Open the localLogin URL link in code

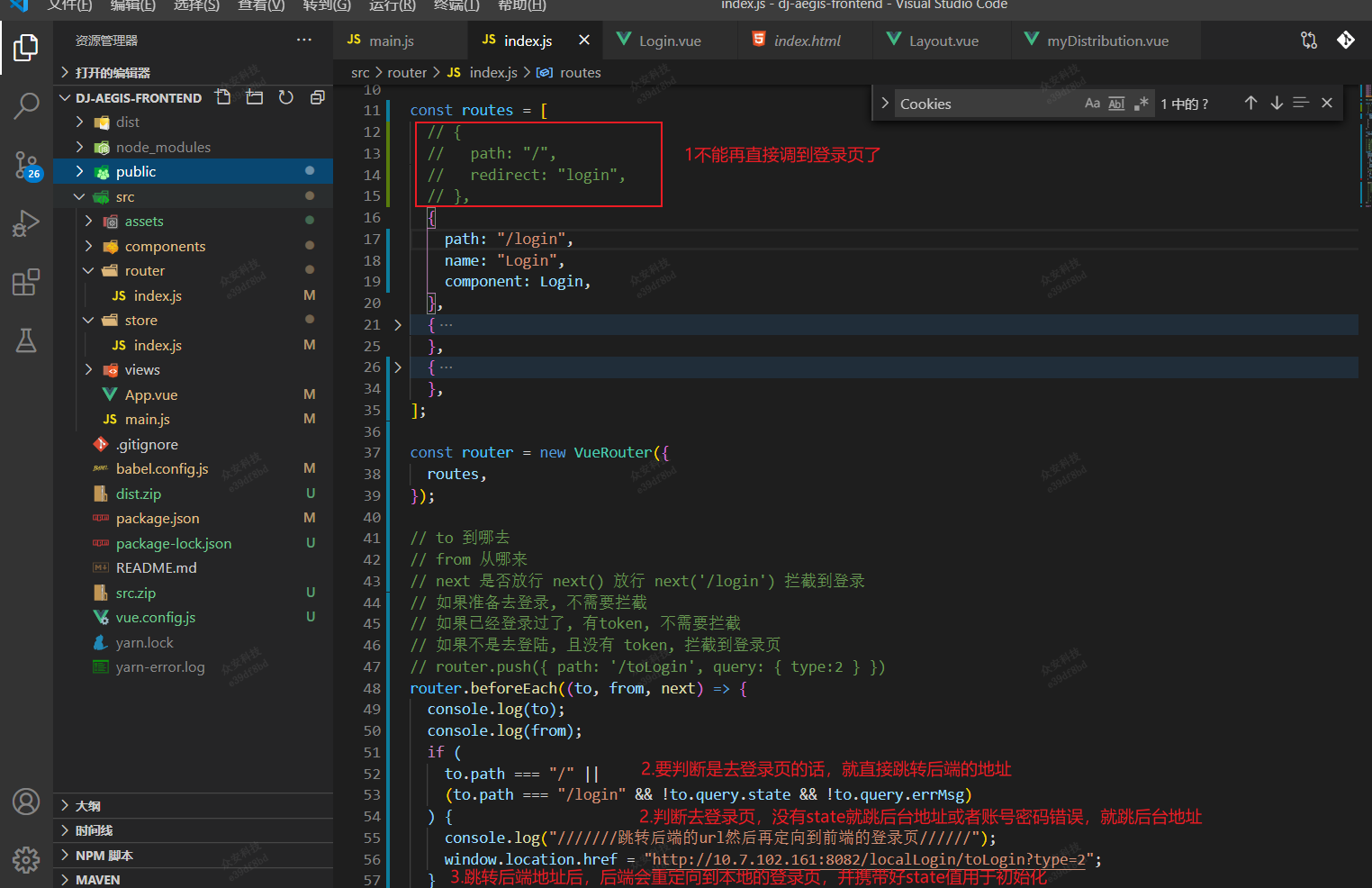click(869, 859)
